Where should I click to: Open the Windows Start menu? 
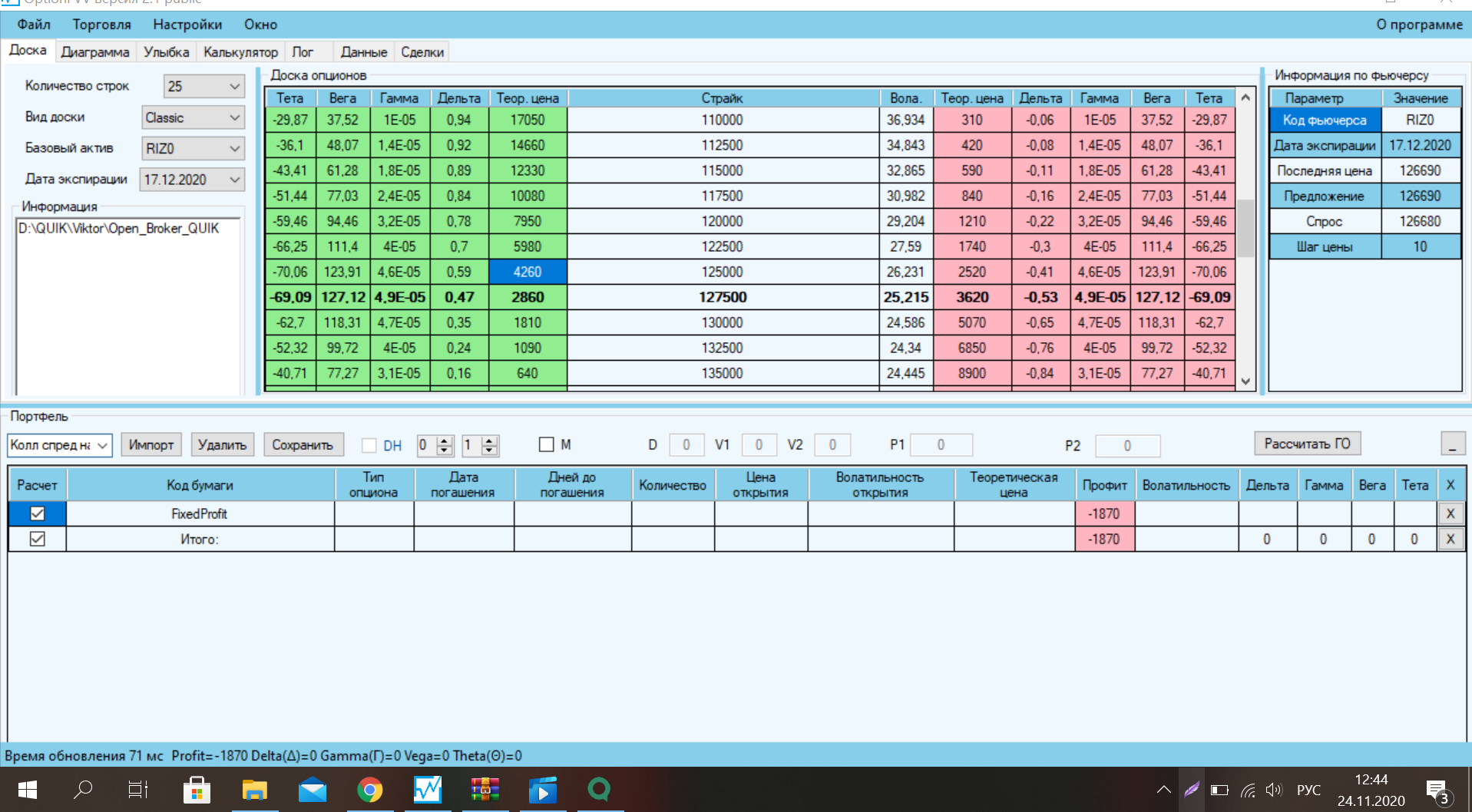(27, 789)
